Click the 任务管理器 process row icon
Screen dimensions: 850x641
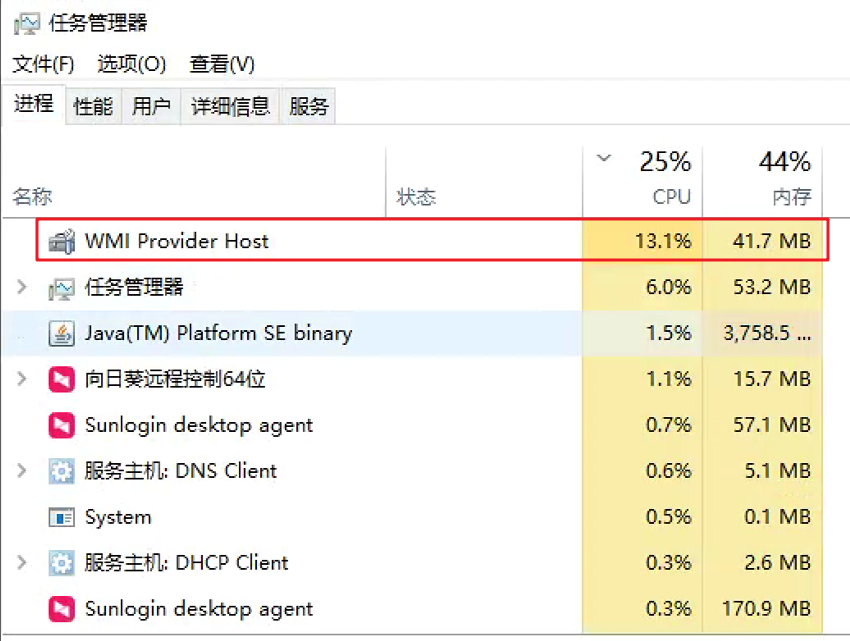click(61, 288)
